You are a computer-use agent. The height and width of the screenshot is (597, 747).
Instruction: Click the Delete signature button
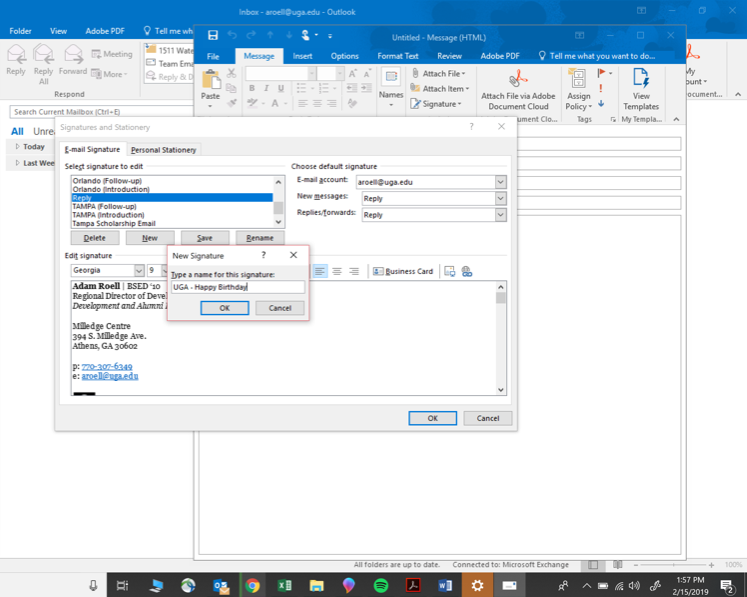pyautogui.click(x=94, y=238)
